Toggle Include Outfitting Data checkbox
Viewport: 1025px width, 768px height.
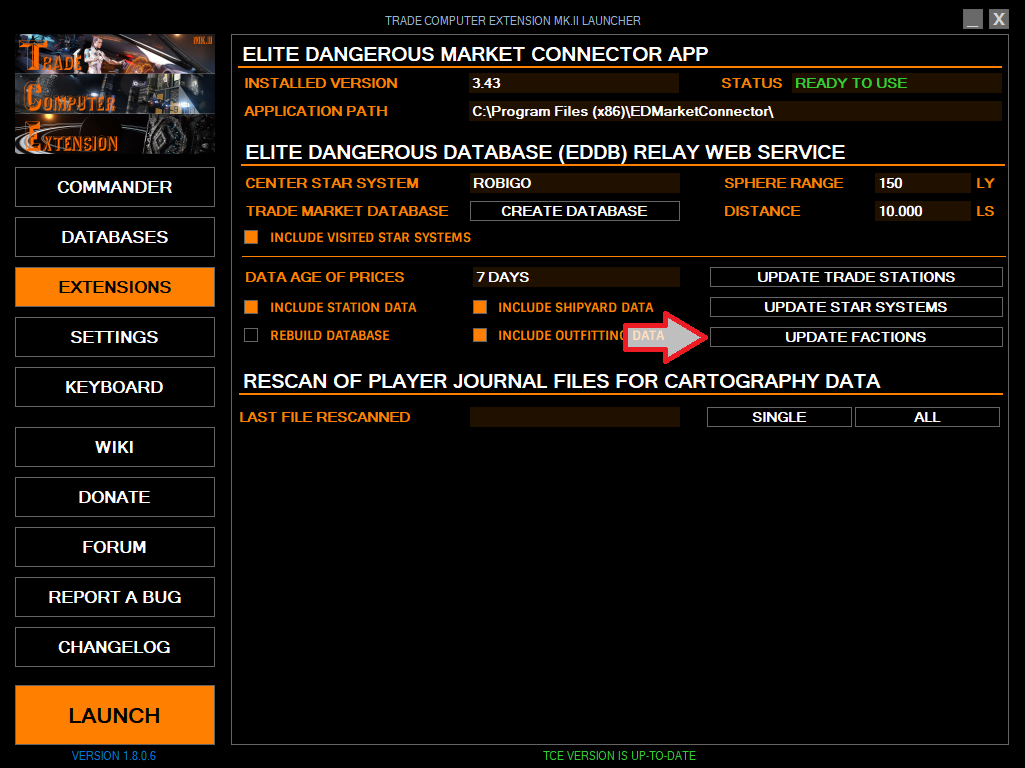[x=480, y=335]
